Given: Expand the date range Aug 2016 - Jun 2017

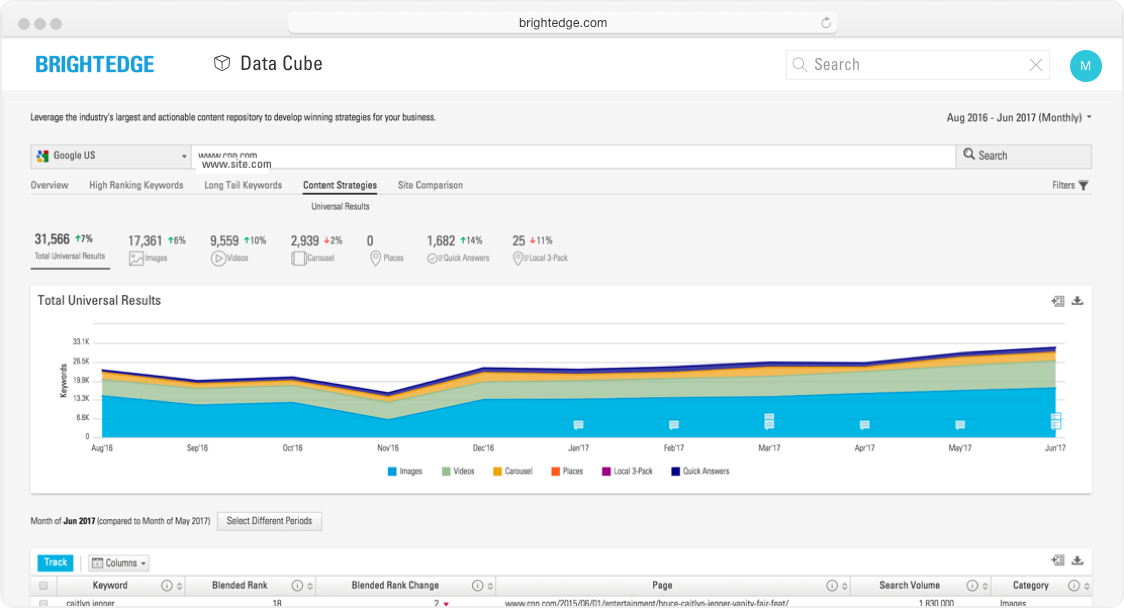Looking at the screenshot, I should (x=1019, y=118).
